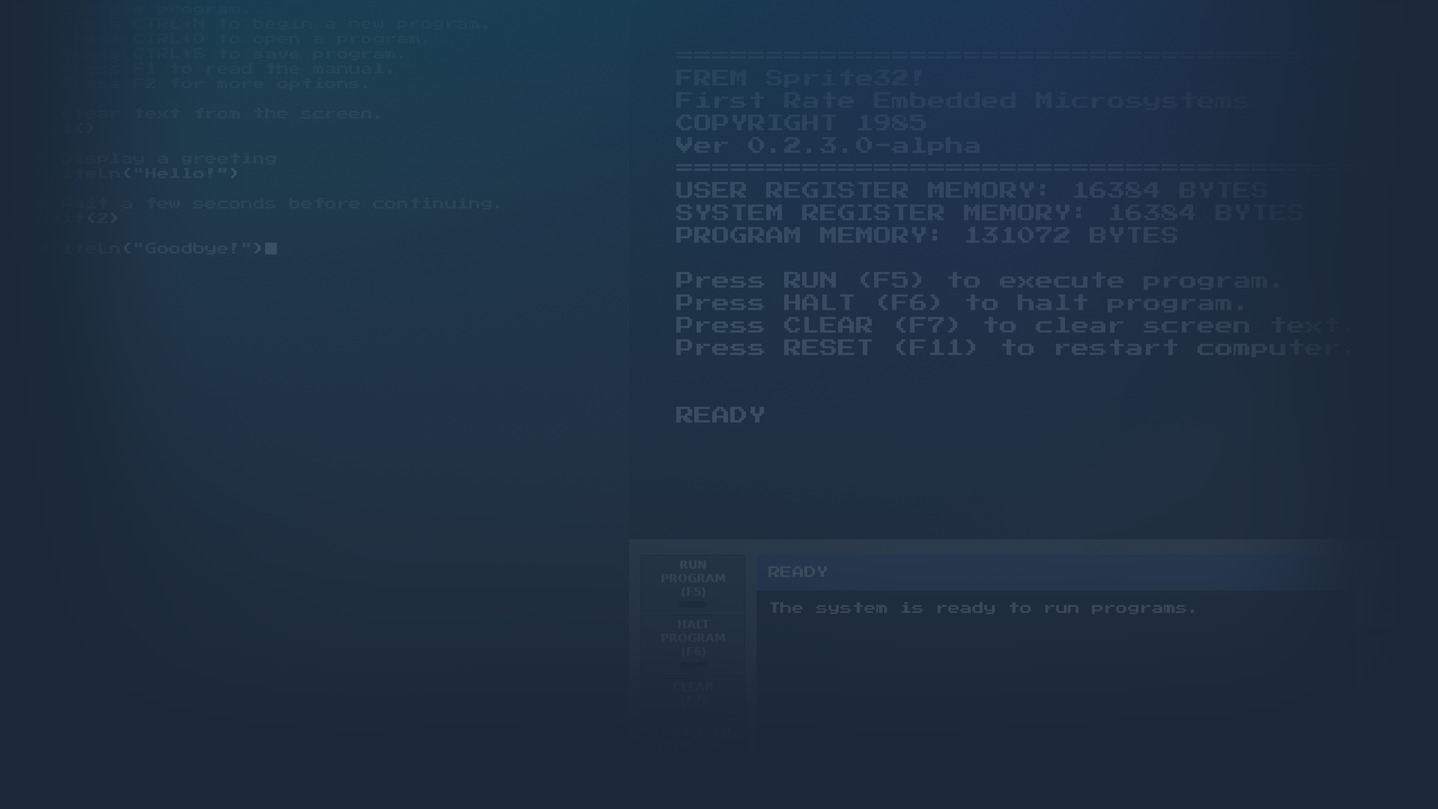Click "Press CLEAR (F7) to clear screen text" line
Viewport: 1438px width, 809px height.
click(x=1014, y=326)
